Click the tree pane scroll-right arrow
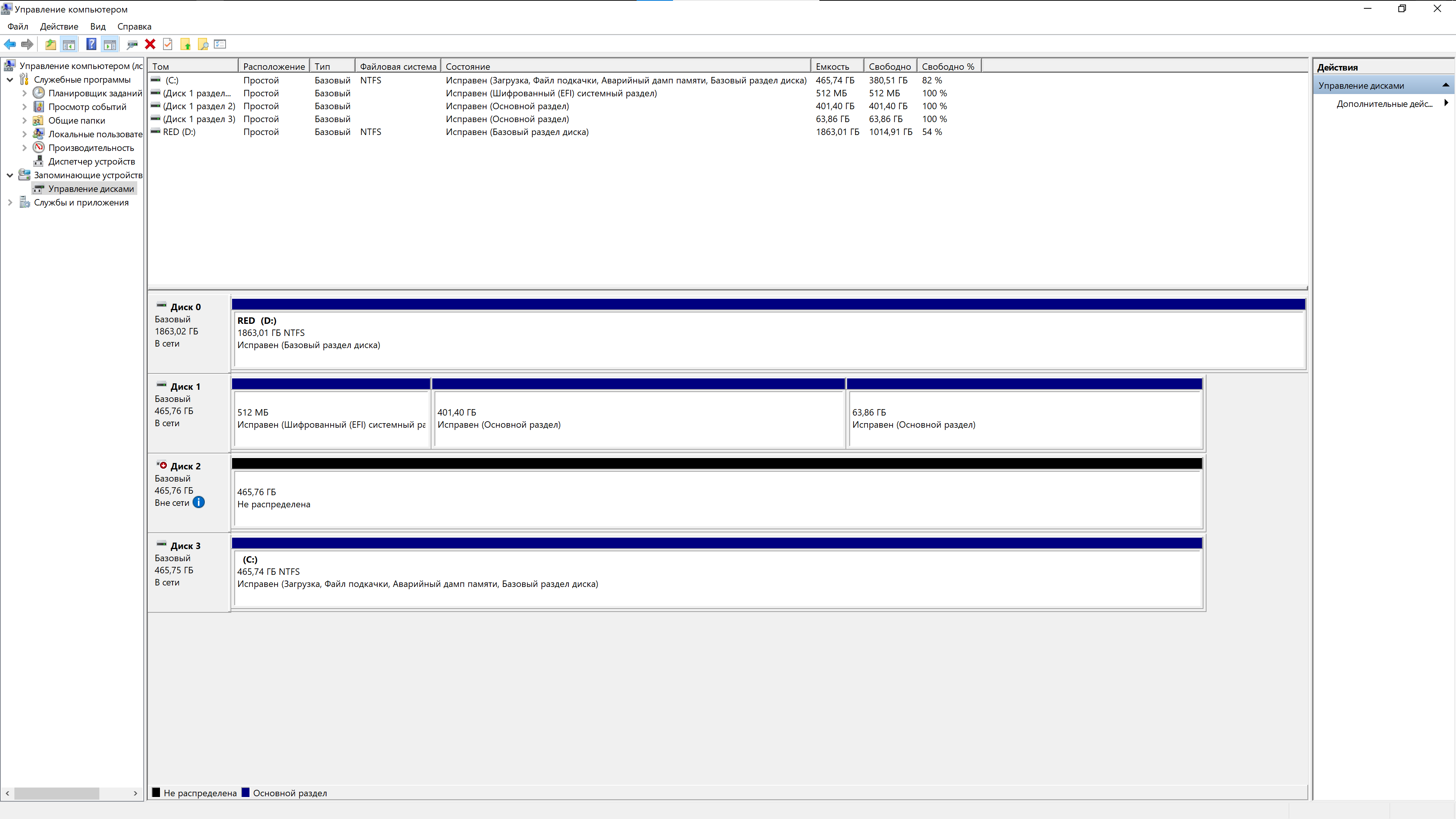The height and width of the screenshot is (819, 1456). [x=135, y=794]
